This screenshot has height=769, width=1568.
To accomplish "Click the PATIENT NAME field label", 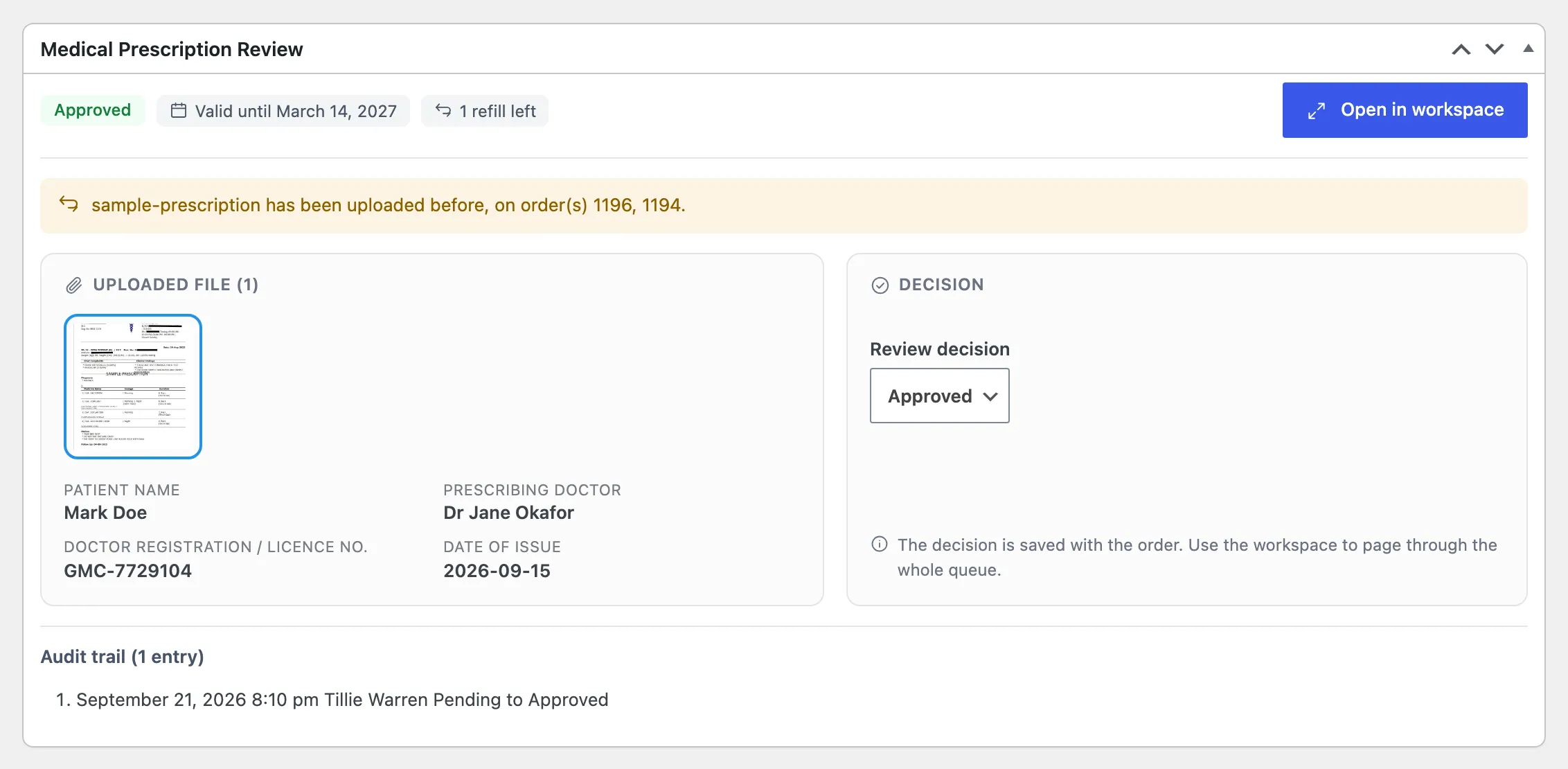I will click(122, 490).
